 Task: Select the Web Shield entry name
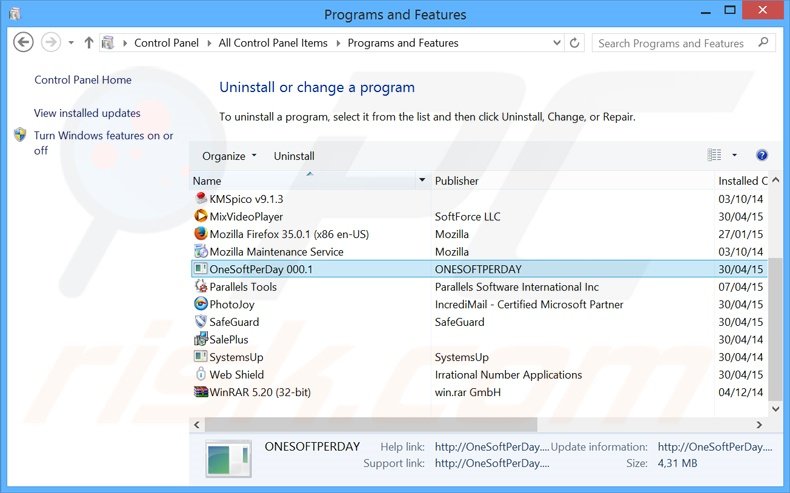237,375
